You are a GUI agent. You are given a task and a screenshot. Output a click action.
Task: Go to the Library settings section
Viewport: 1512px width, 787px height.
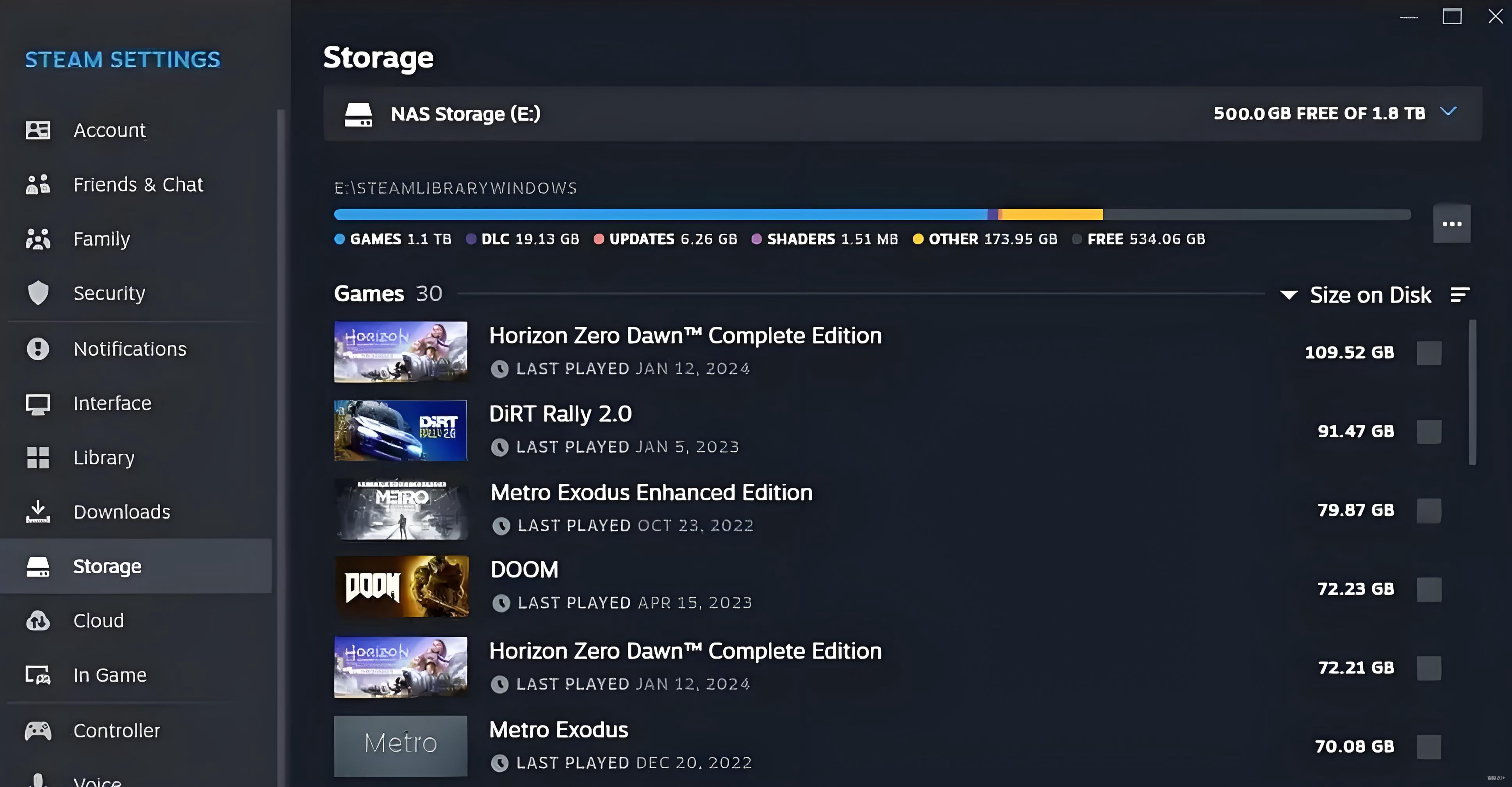click(104, 457)
